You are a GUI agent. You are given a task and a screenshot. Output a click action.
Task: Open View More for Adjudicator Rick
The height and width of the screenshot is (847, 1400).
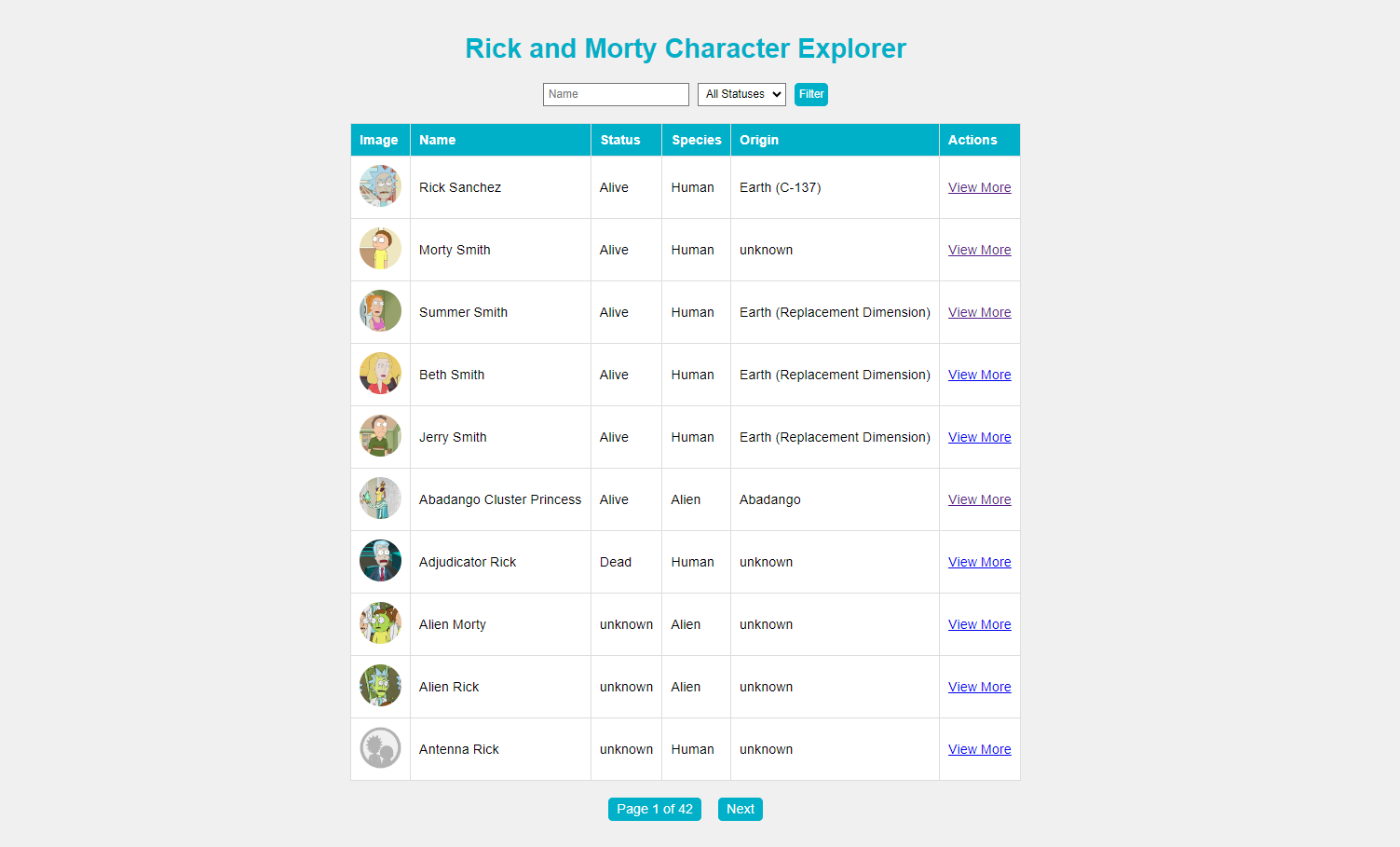979,561
